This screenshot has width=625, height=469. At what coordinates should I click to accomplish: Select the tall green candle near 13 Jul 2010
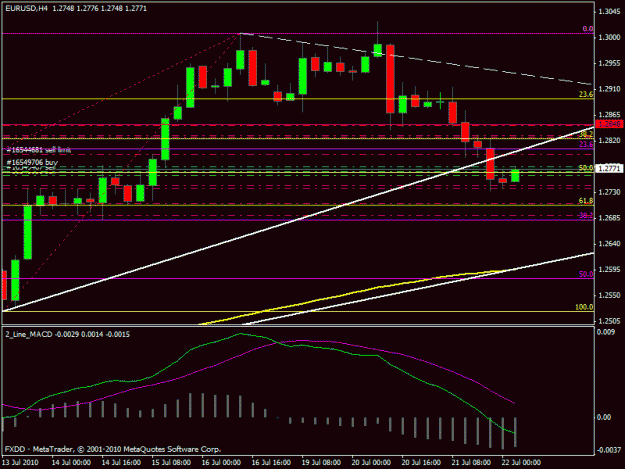tap(28, 232)
